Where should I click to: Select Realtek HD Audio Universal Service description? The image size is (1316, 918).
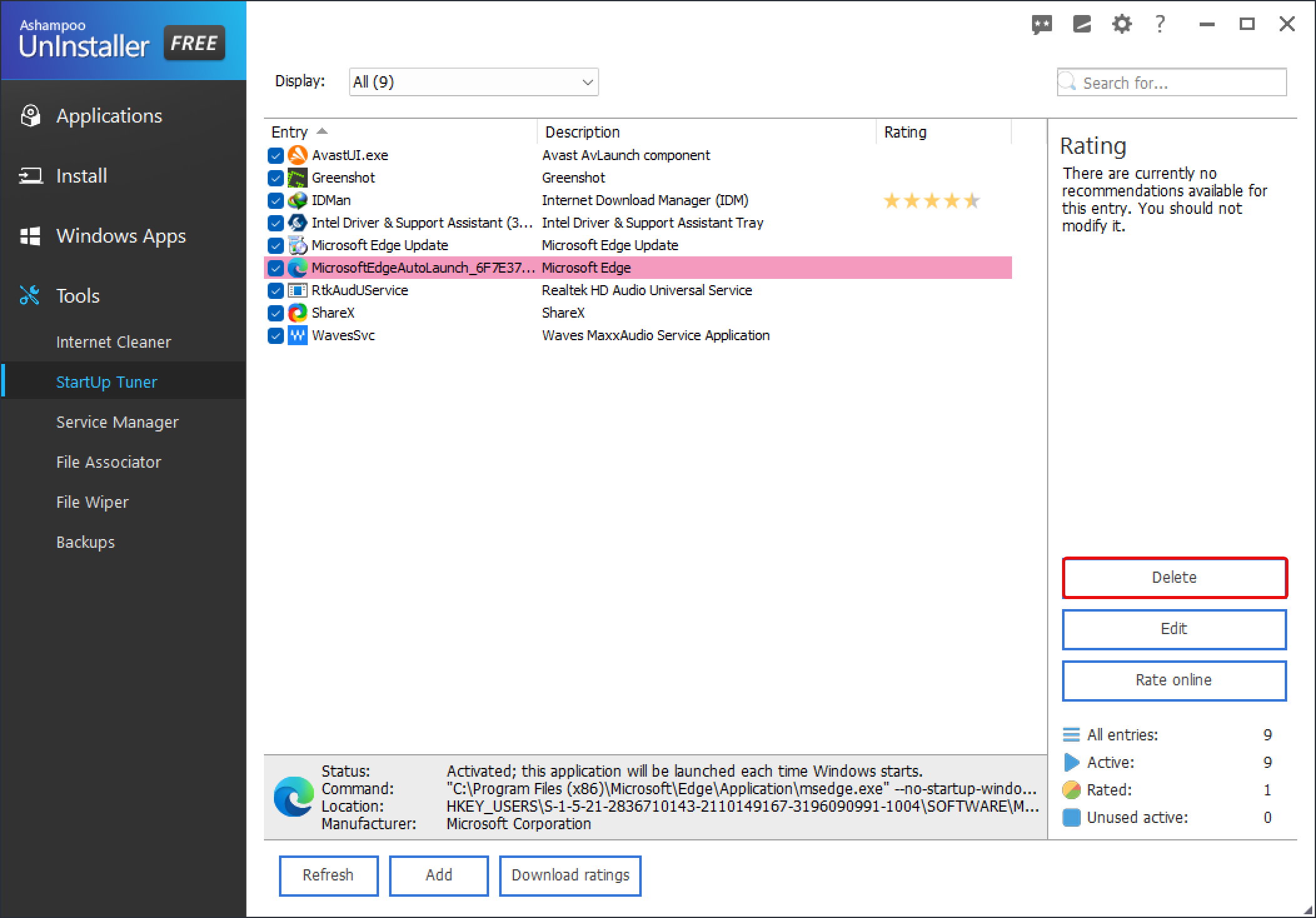(x=647, y=290)
